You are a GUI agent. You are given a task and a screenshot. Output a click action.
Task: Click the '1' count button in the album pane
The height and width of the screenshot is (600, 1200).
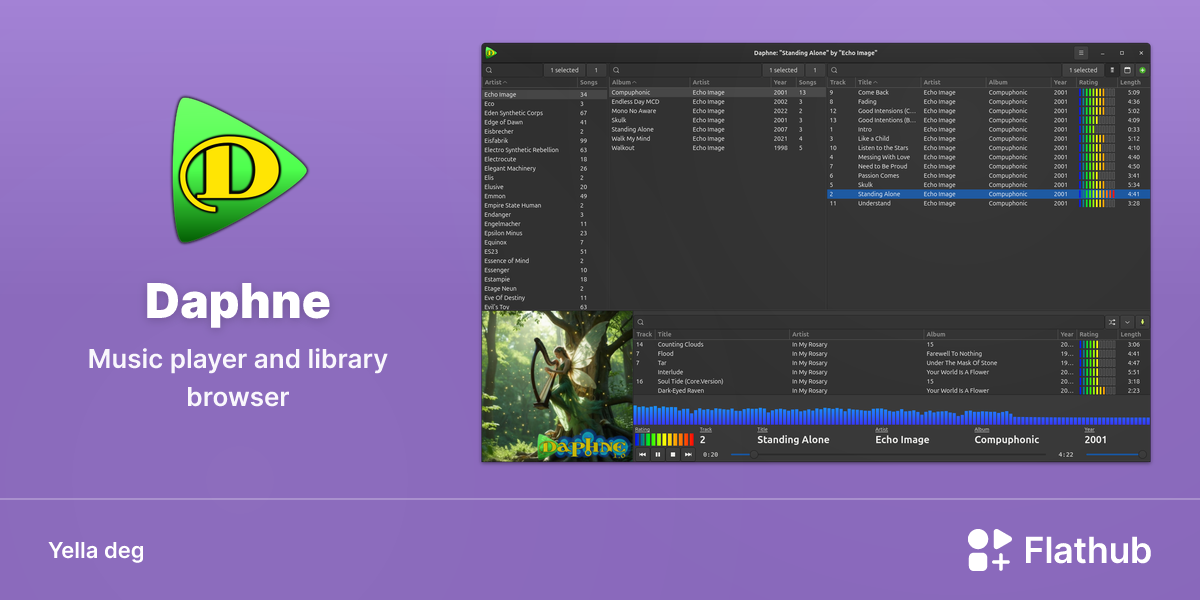pos(816,70)
